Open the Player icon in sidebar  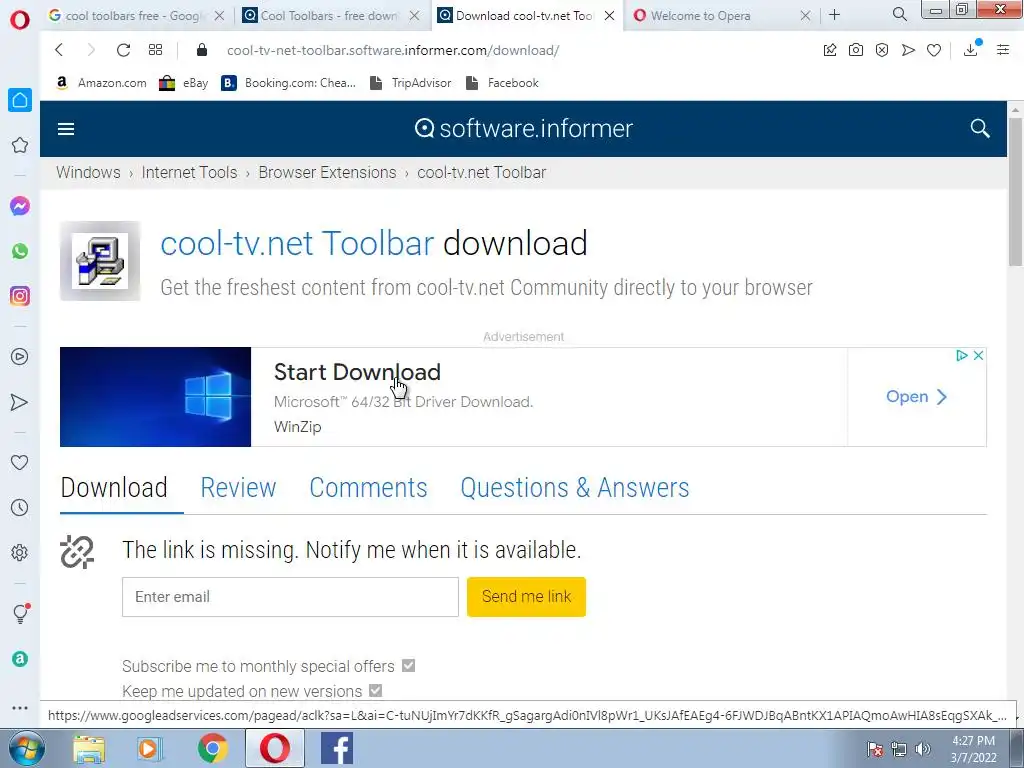coord(20,357)
